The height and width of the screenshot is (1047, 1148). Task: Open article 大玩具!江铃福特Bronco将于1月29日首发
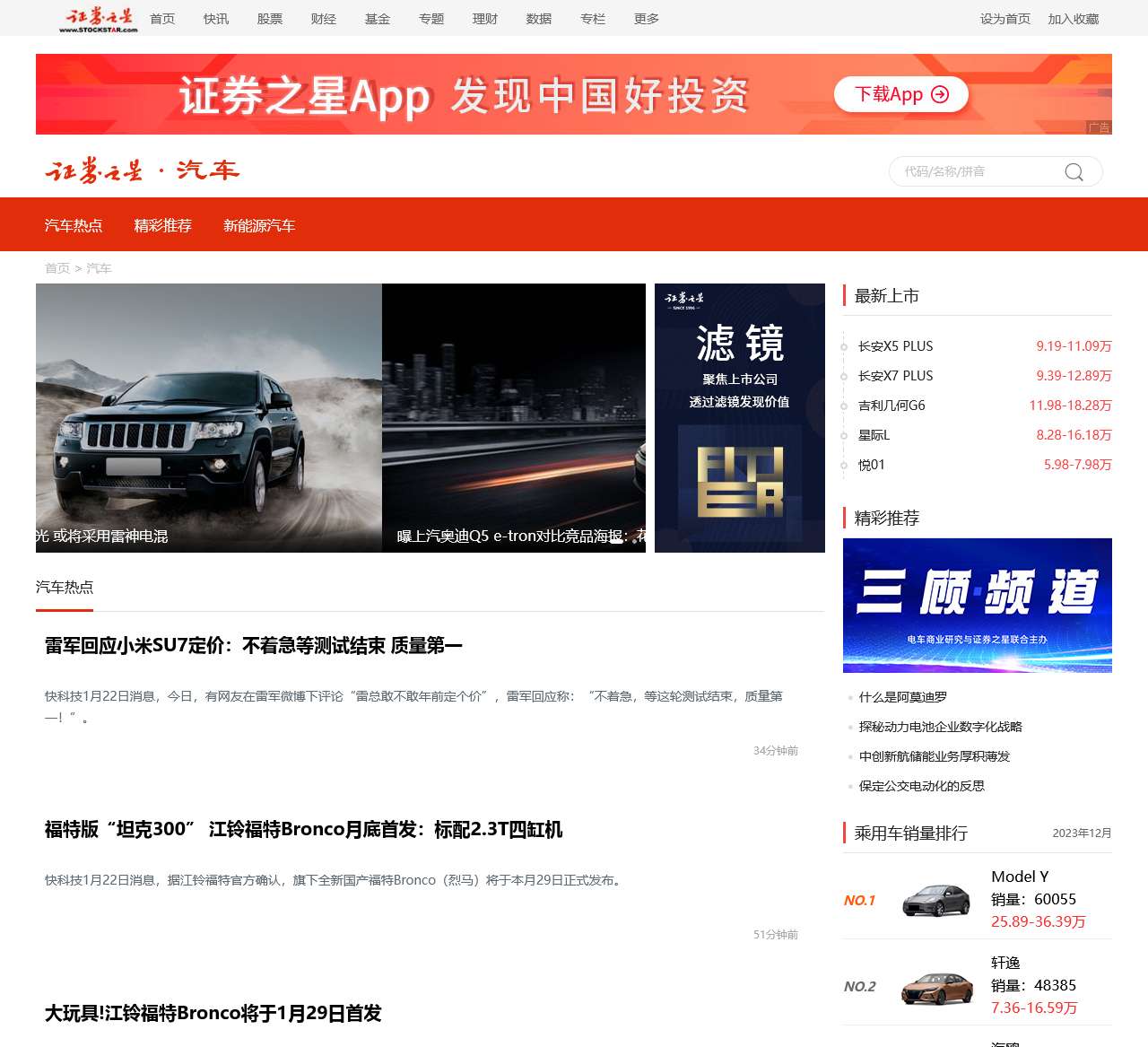click(x=213, y=1013)
